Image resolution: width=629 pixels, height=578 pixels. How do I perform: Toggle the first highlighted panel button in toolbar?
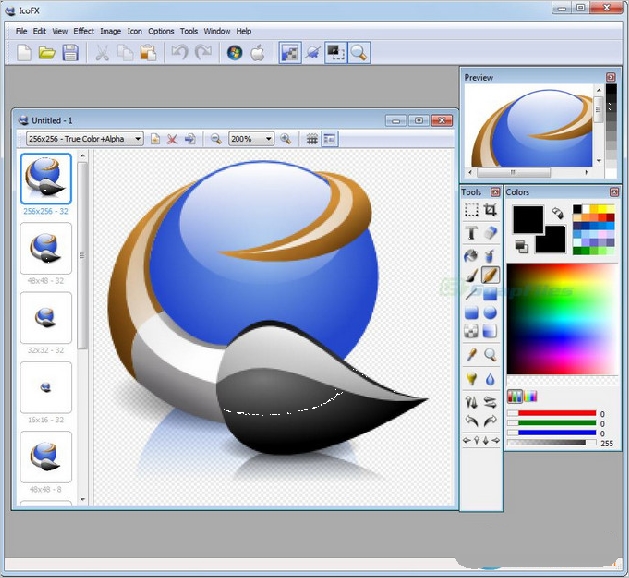tap(290, 53)
